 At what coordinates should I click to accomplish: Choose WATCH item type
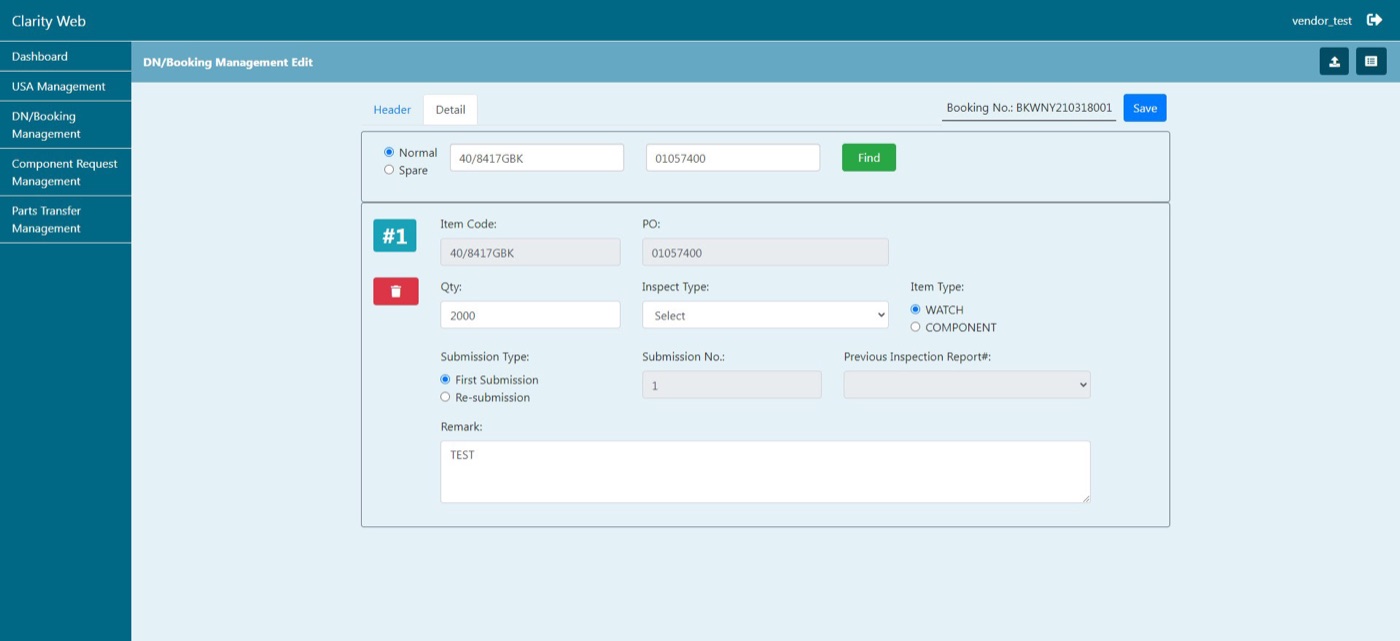[915, 310]
